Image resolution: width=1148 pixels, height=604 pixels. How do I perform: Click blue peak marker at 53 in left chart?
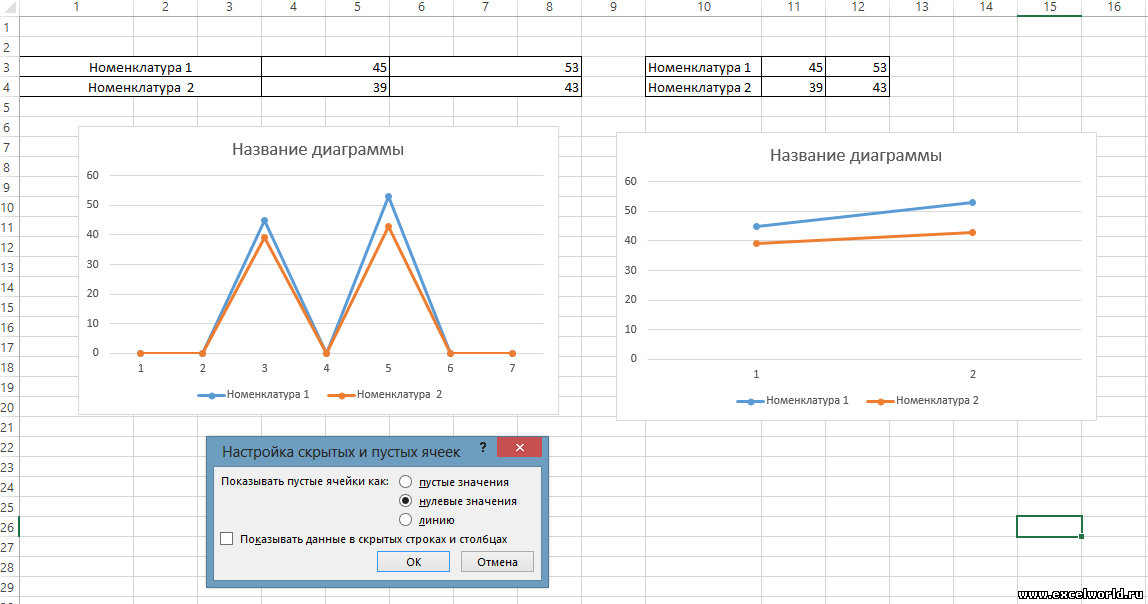tap(388, 197)
